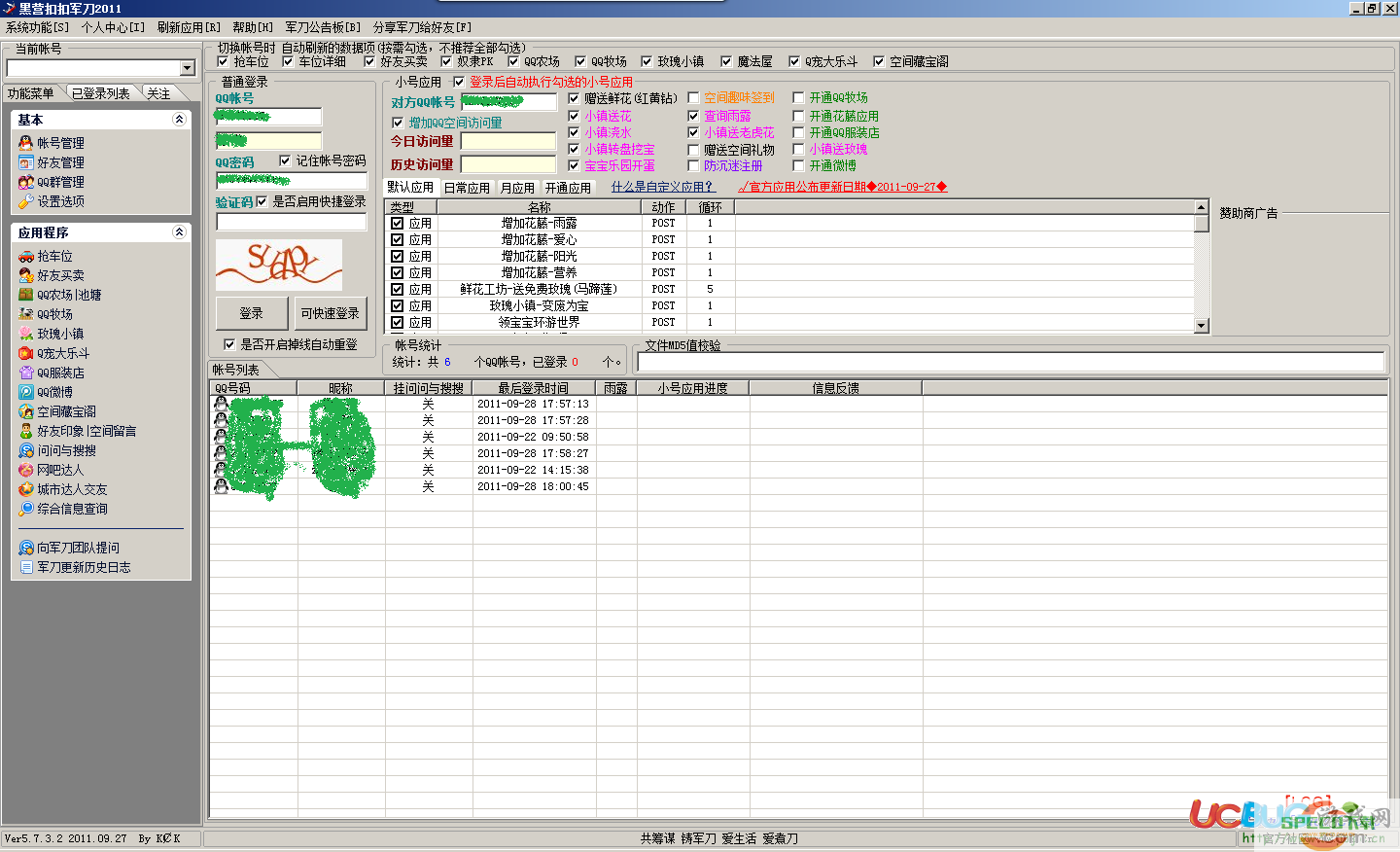1400x852 pixels.
Task: Uncheck 记住帐号密码 checkbox
Action: (285, 160)
